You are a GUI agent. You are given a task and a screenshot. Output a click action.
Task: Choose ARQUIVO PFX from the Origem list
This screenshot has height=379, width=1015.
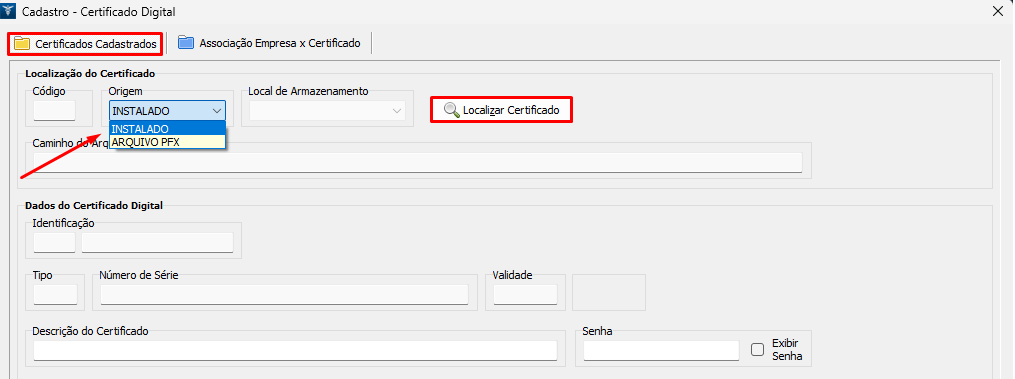(x=168, y=141)
